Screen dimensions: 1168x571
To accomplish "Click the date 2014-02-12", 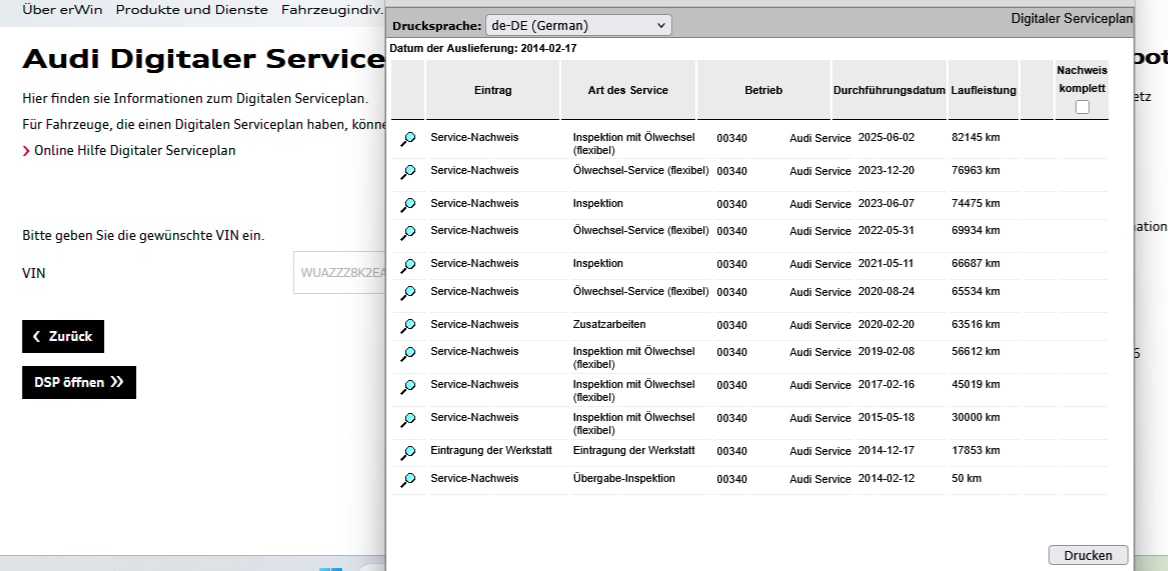I will (x=886, y=478).
